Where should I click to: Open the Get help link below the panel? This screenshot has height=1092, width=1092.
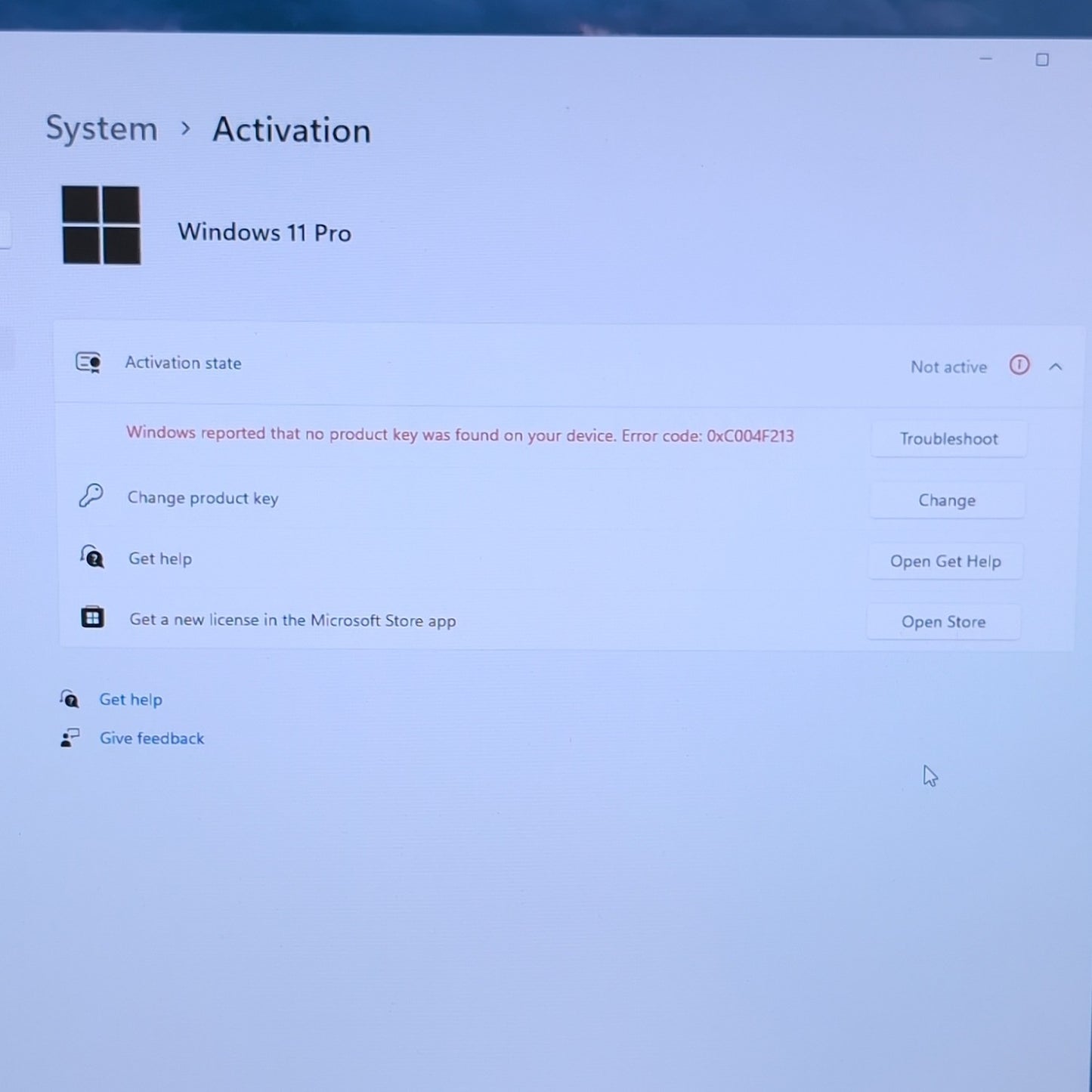(131, 700)
